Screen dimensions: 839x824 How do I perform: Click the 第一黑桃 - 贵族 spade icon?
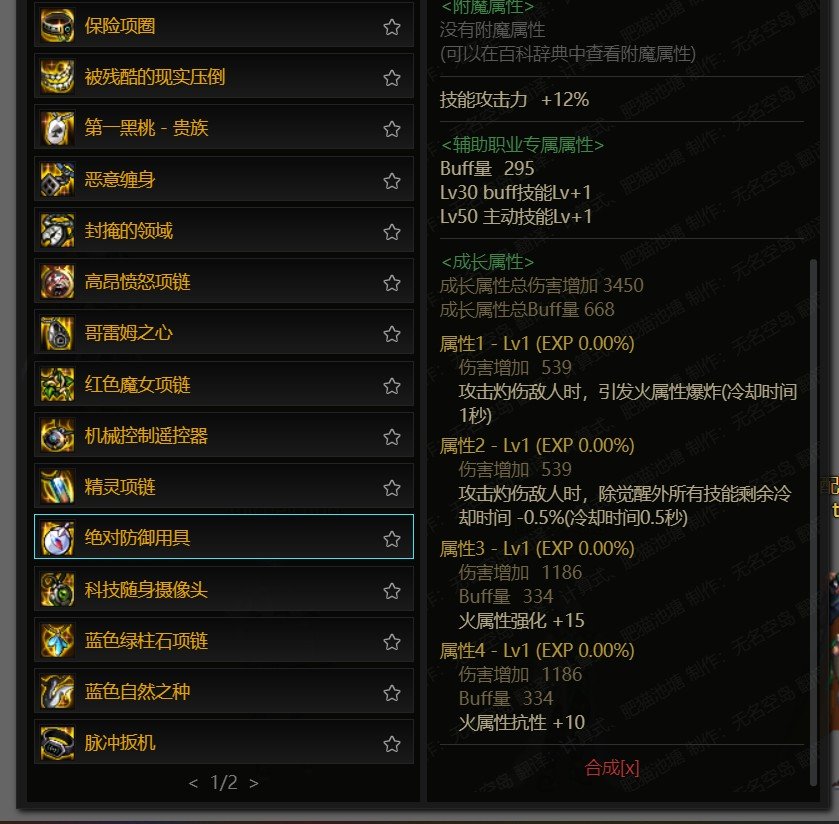pos(57,128)
